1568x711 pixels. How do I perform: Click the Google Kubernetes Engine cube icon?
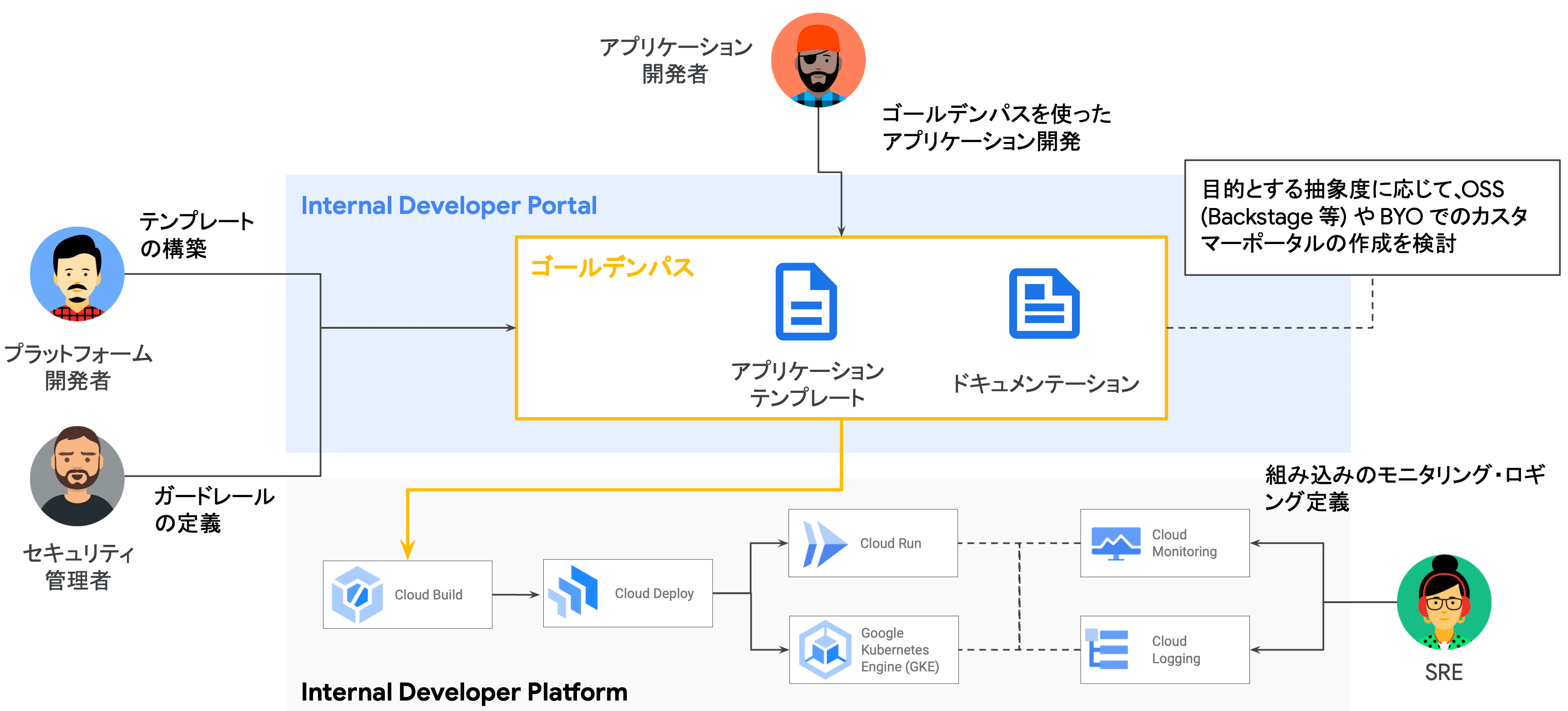(x=825, y=650)
